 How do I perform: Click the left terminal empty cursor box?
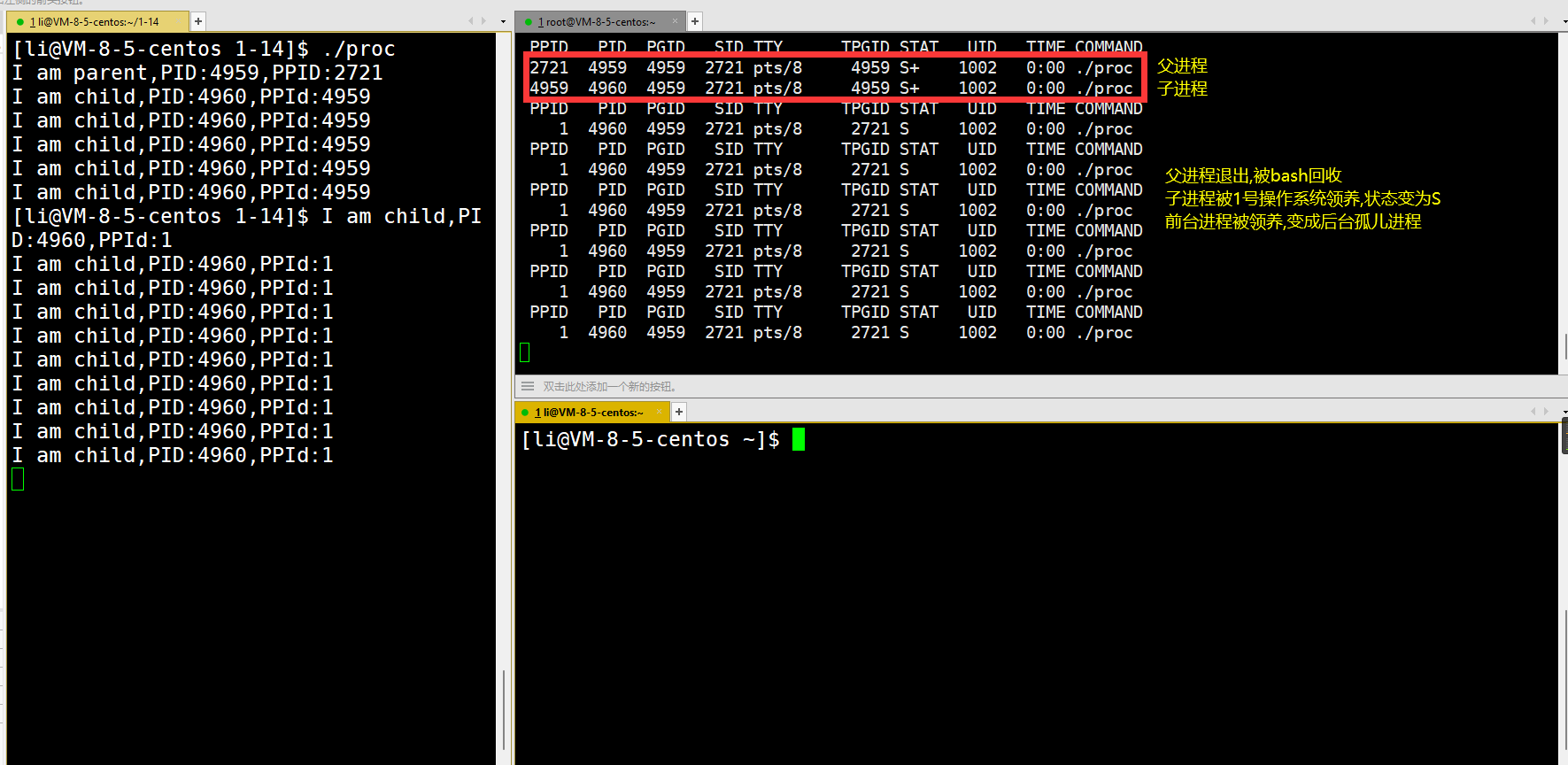pyautogui.click(x=18, y=479)
